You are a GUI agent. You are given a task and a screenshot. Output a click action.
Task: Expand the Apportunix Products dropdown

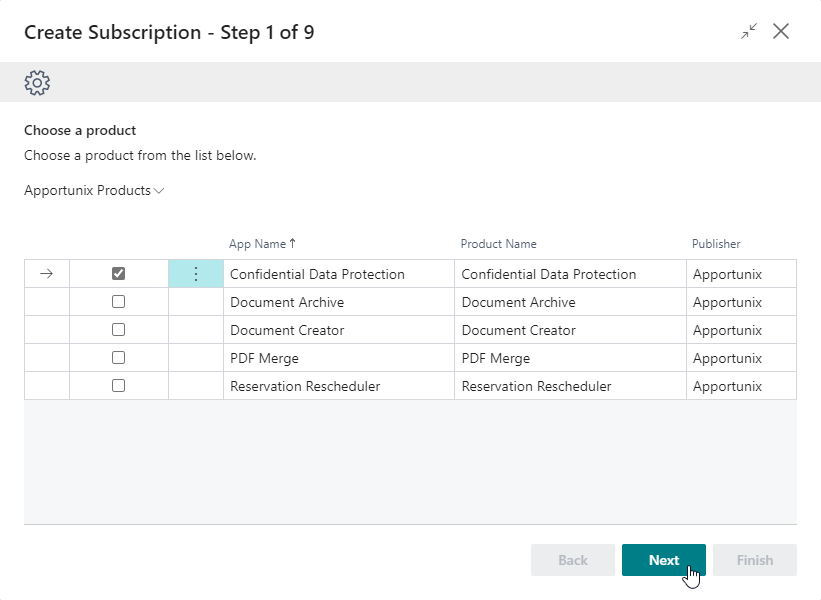click(94, 190)
